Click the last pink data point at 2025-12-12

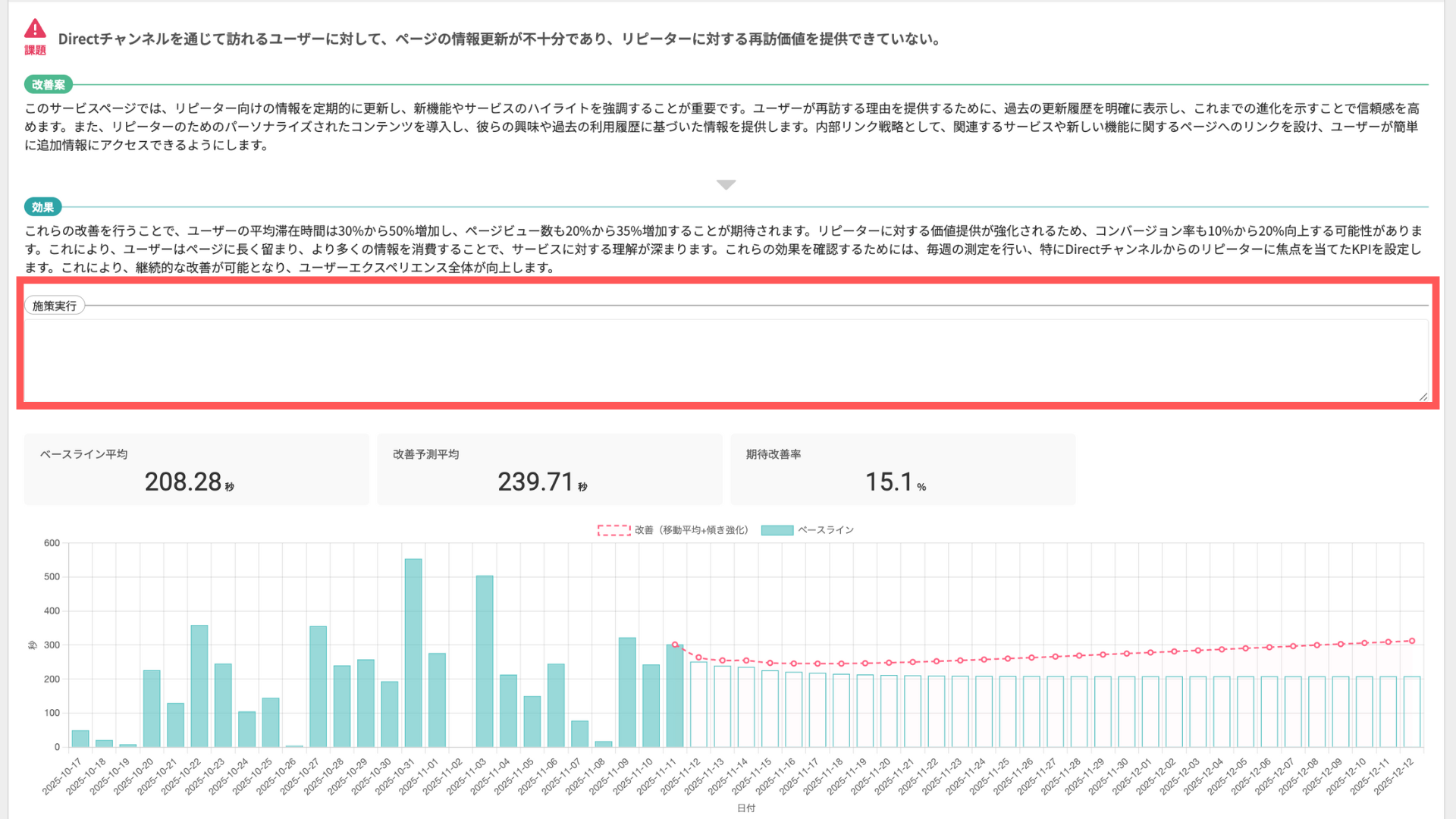pyautogui.click(x=1412, y=641)
